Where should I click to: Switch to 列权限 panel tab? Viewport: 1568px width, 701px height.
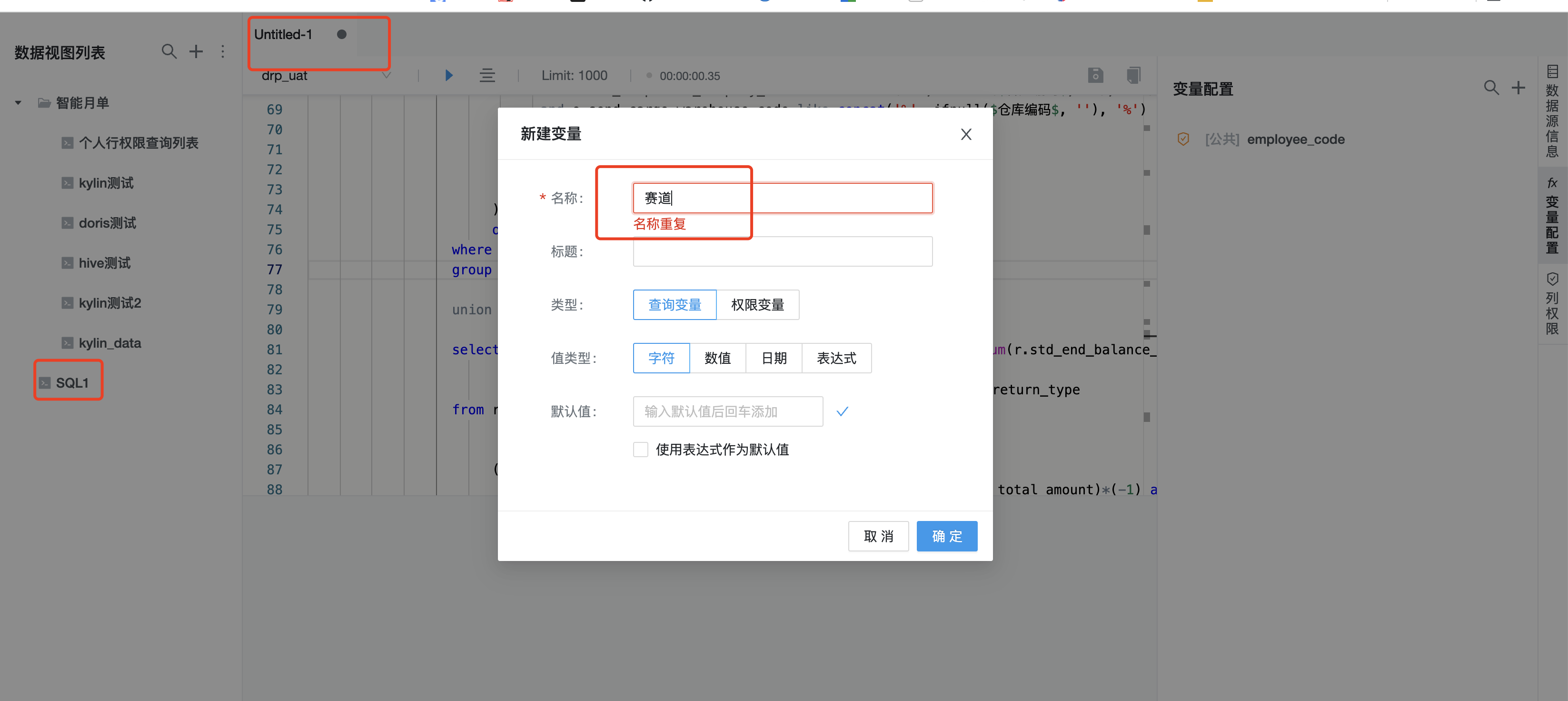pyautogui.click(x=1552, y=312)
